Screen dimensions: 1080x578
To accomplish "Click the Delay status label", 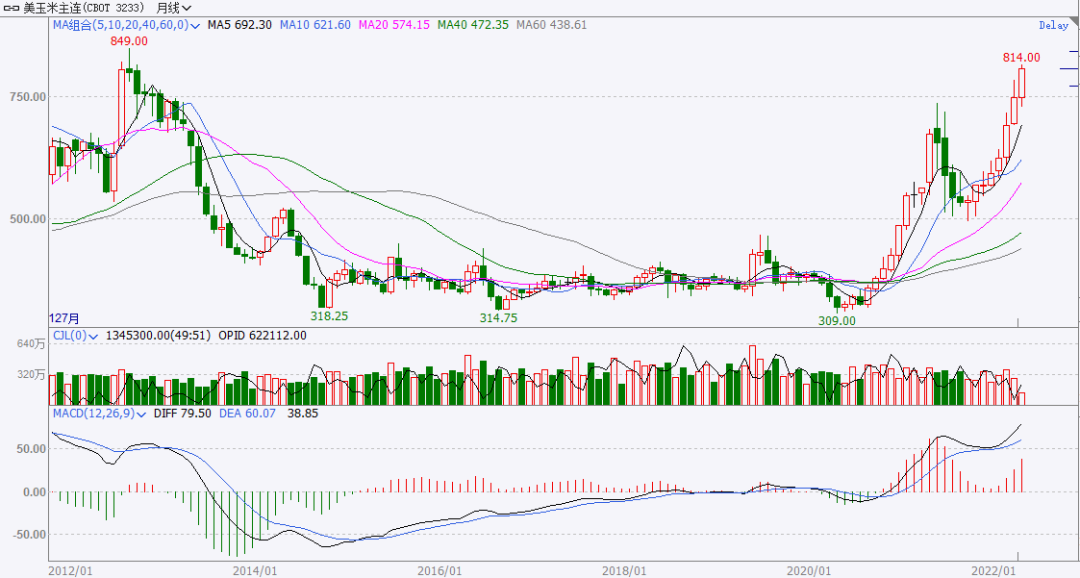I will [1053, 25].
